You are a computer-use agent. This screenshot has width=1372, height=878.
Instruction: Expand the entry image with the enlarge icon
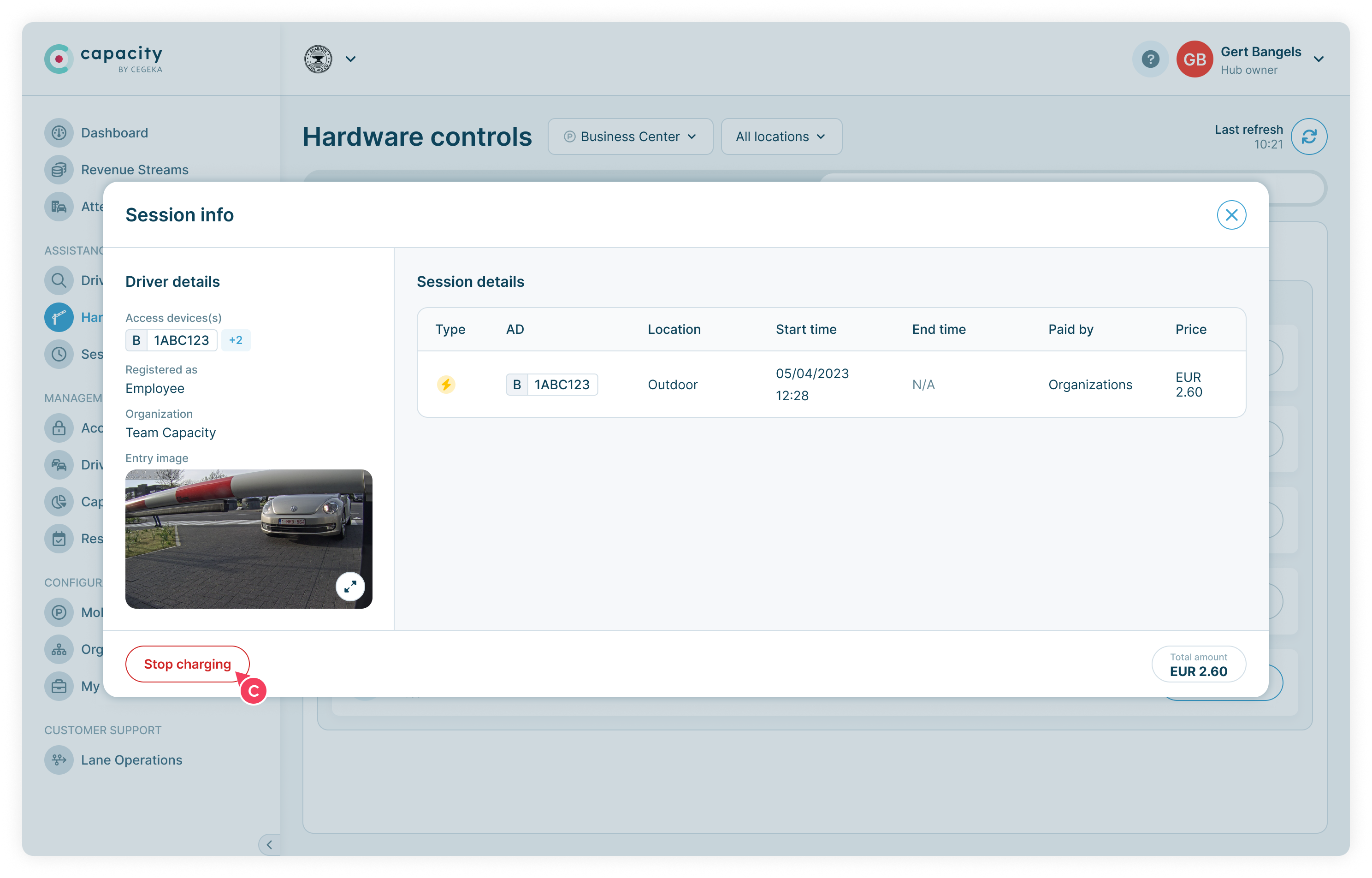[x=350, y=587]
